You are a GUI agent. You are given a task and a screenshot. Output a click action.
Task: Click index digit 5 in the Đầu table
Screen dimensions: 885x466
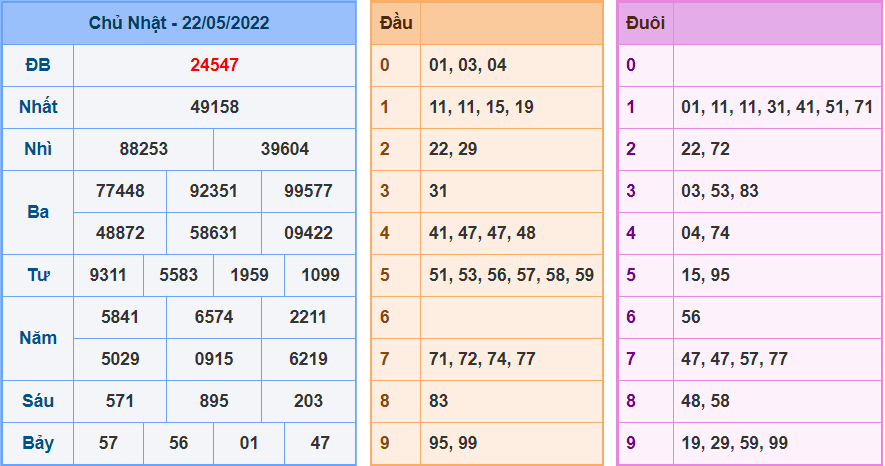[384, 275]
